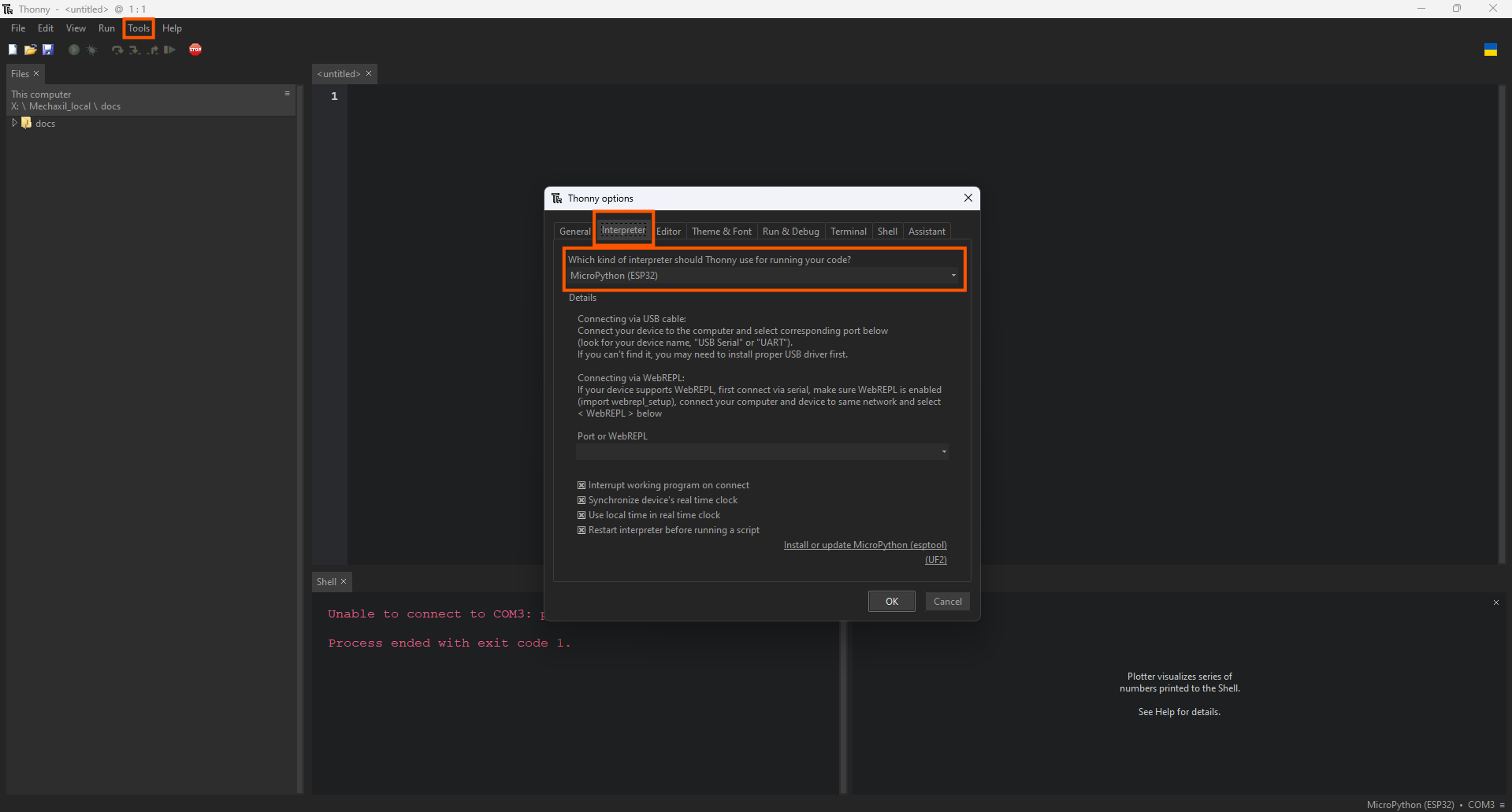
Task: Click 'See Help for details.' in Plotter
Action: 1180,712
